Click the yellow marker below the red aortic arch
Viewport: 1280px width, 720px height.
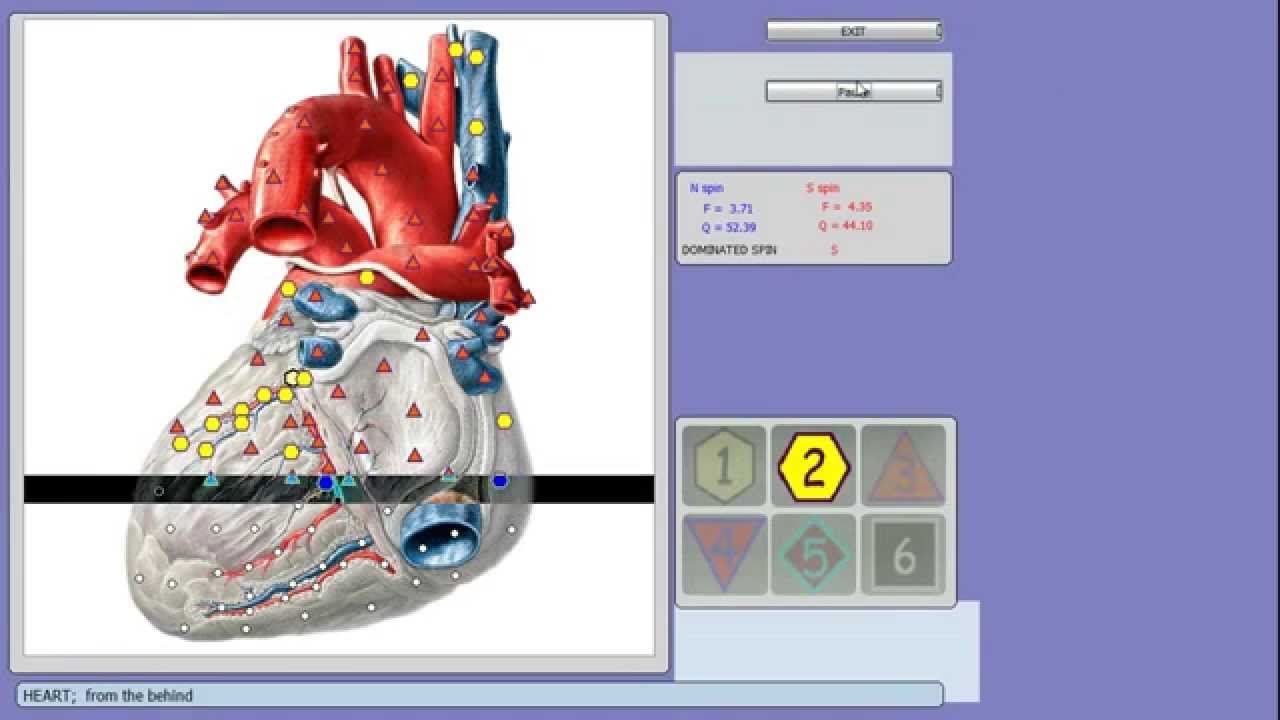coord(367,277)
